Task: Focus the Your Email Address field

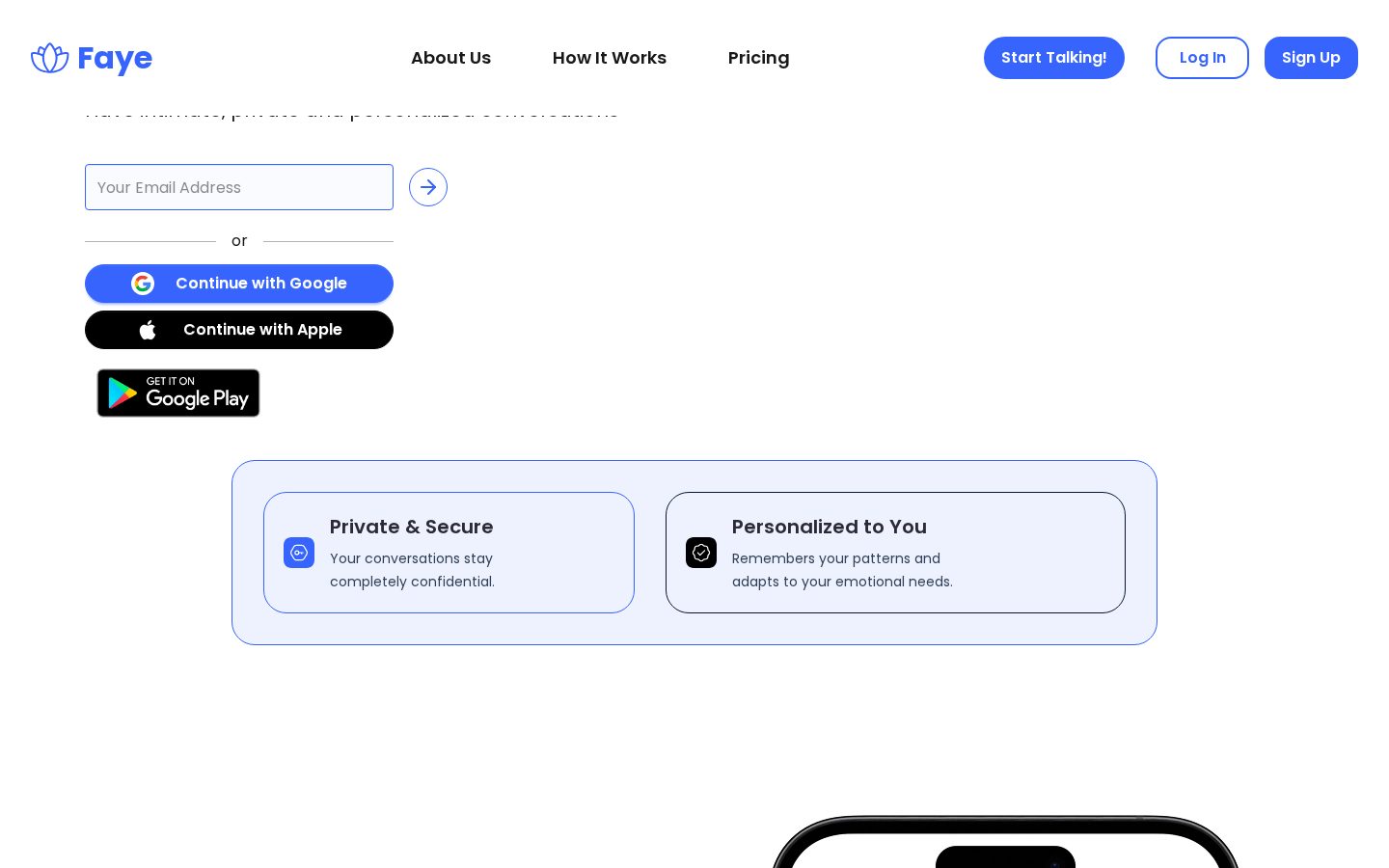Action: pos(239,187)
